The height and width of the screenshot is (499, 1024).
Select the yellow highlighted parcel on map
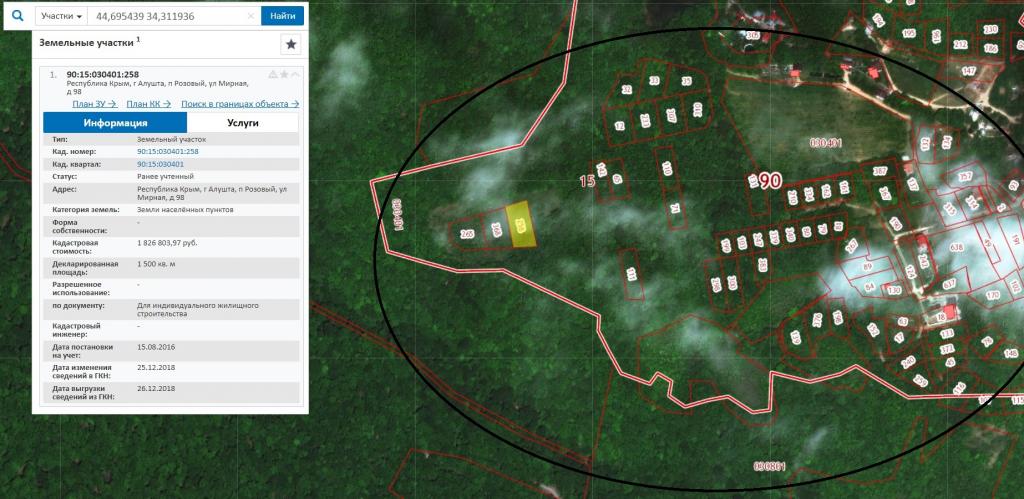(x=519, y=226)
